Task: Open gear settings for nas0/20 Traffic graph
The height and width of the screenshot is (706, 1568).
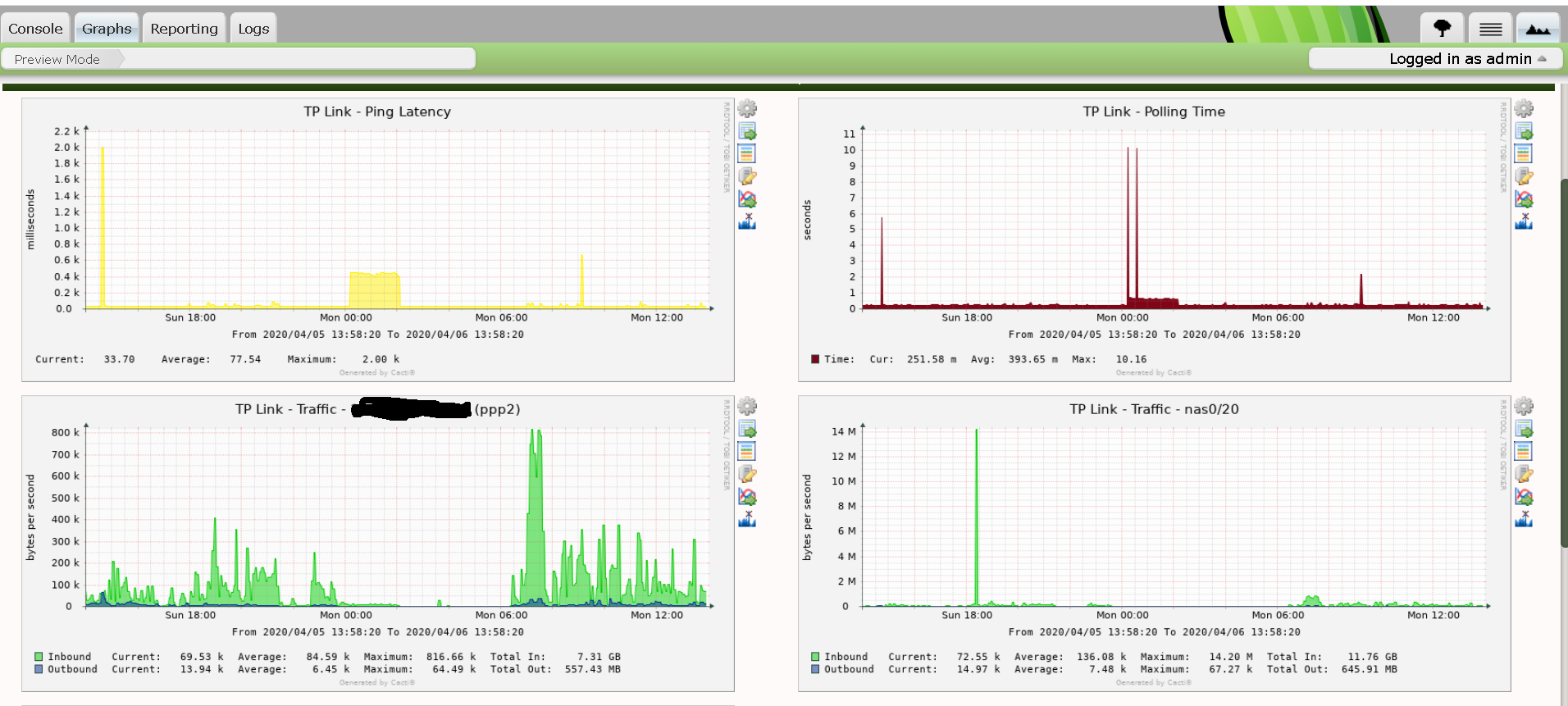Action: [x=1524, y=406]
